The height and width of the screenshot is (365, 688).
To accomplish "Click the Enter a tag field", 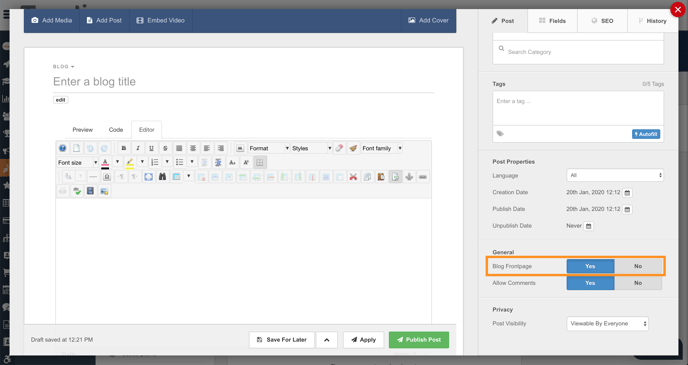I will pos(578,108).
